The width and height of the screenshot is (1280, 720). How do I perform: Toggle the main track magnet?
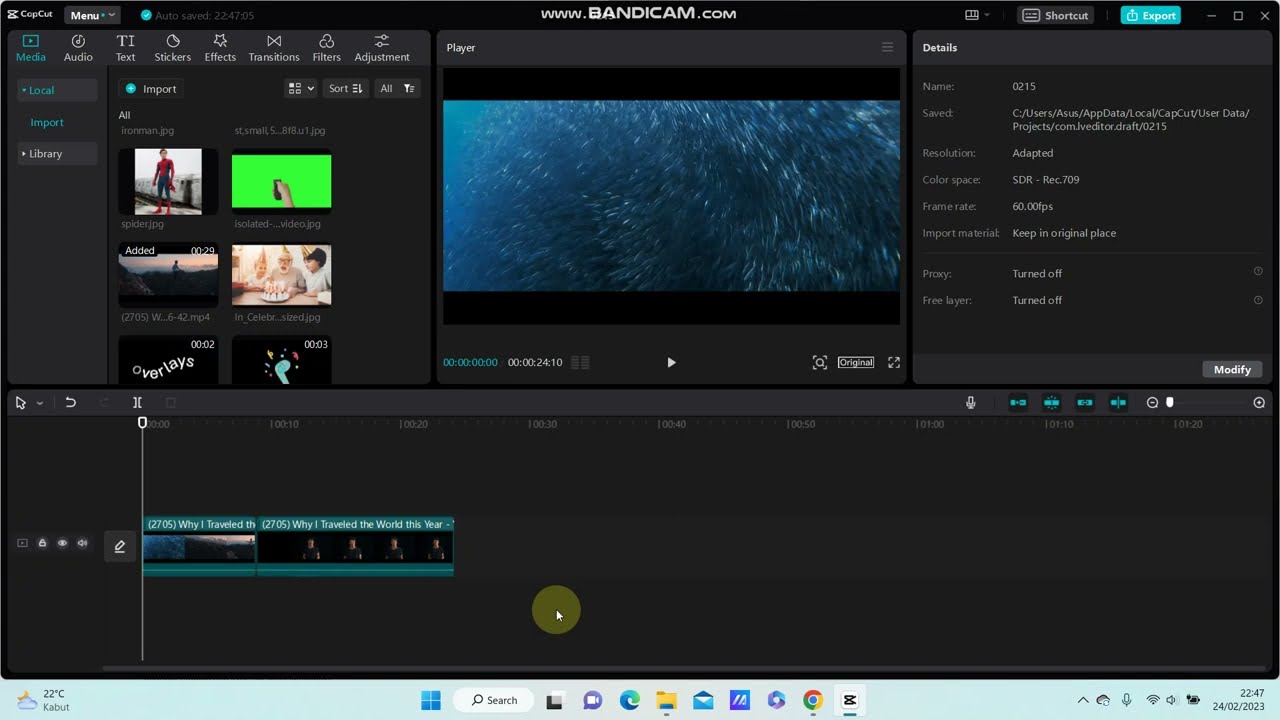coord(1018,402)
